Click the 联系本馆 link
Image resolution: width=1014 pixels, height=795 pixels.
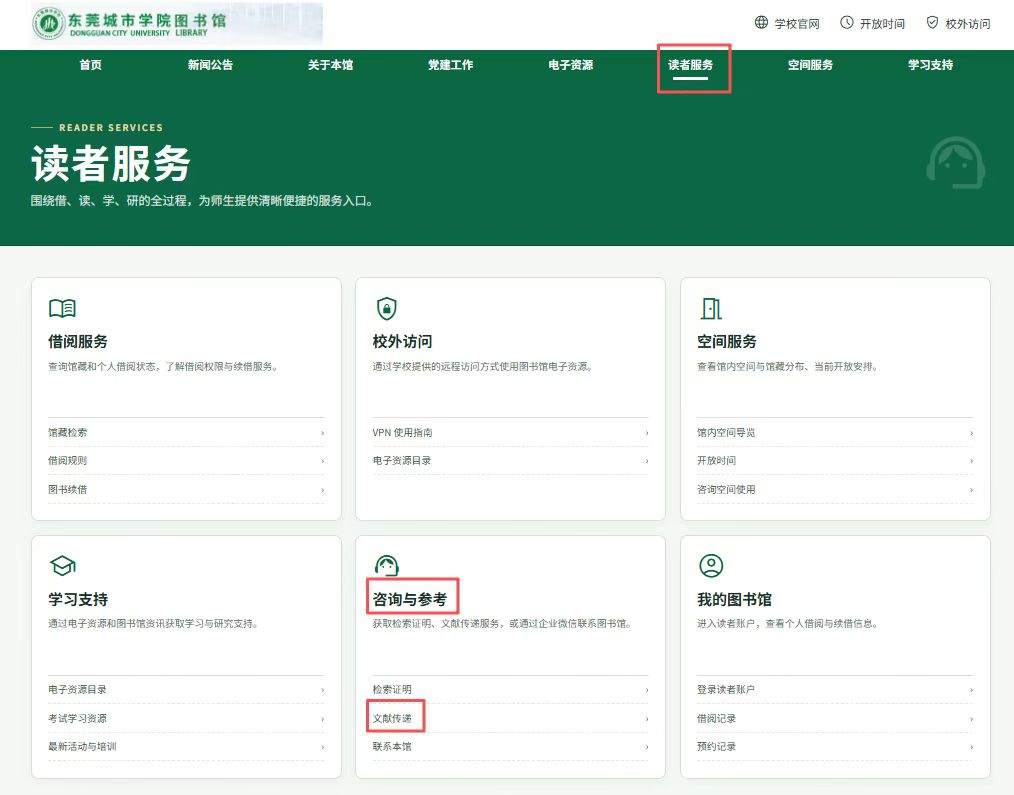point(392,746)
